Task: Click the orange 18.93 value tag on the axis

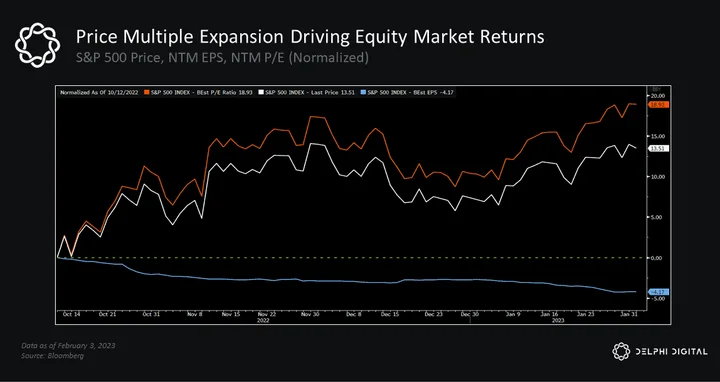Action: point(658,105)
